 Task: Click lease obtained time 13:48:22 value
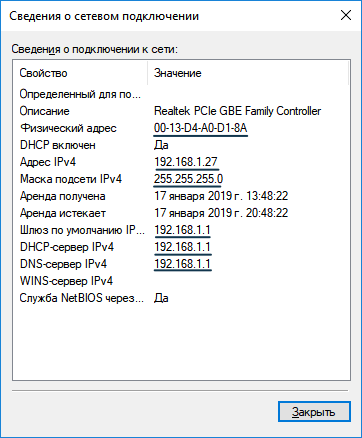click(221, 196)
